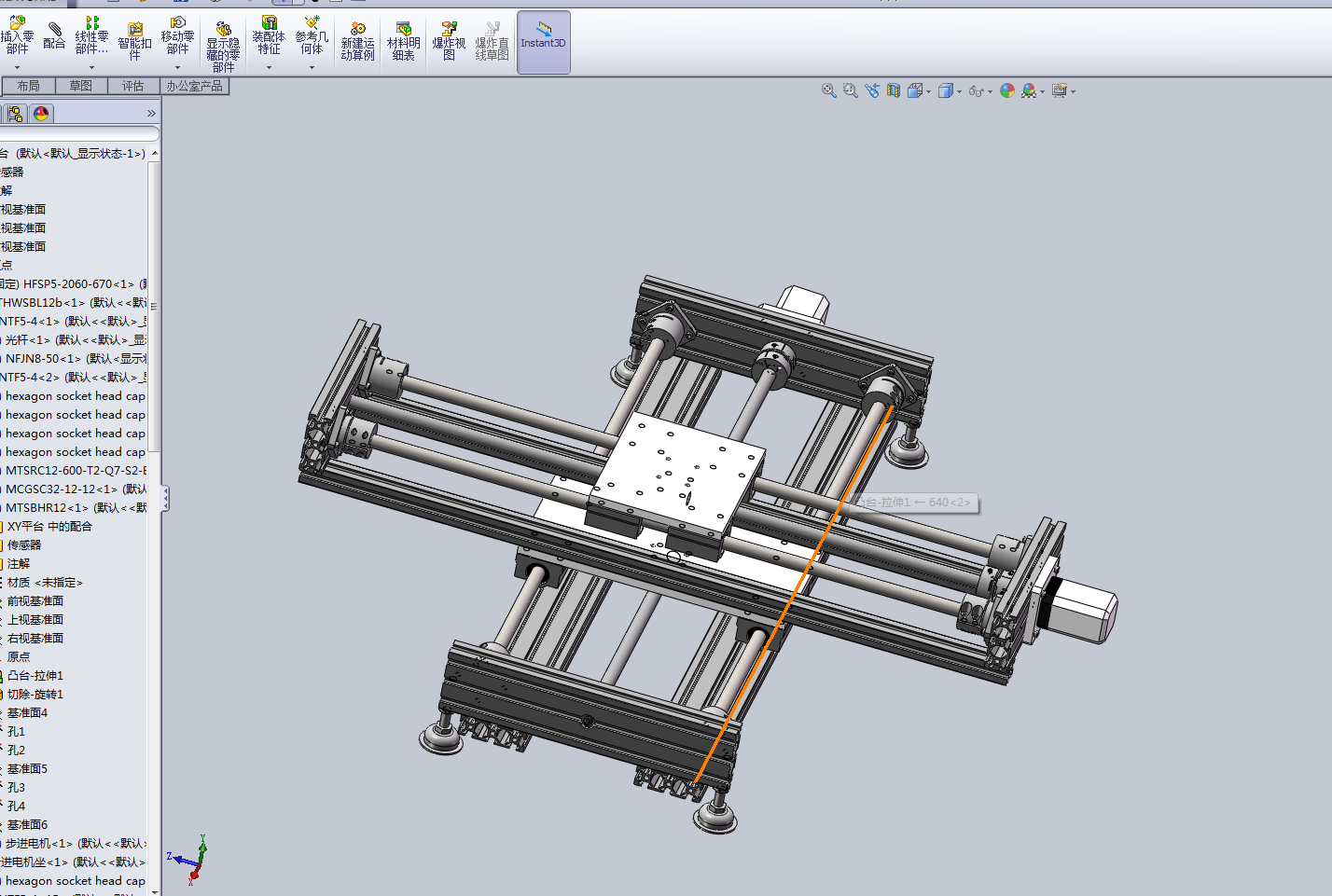The image size is (1332, 896).
Task: Switch to the 布局 tab
Action: tap(29, 86)
